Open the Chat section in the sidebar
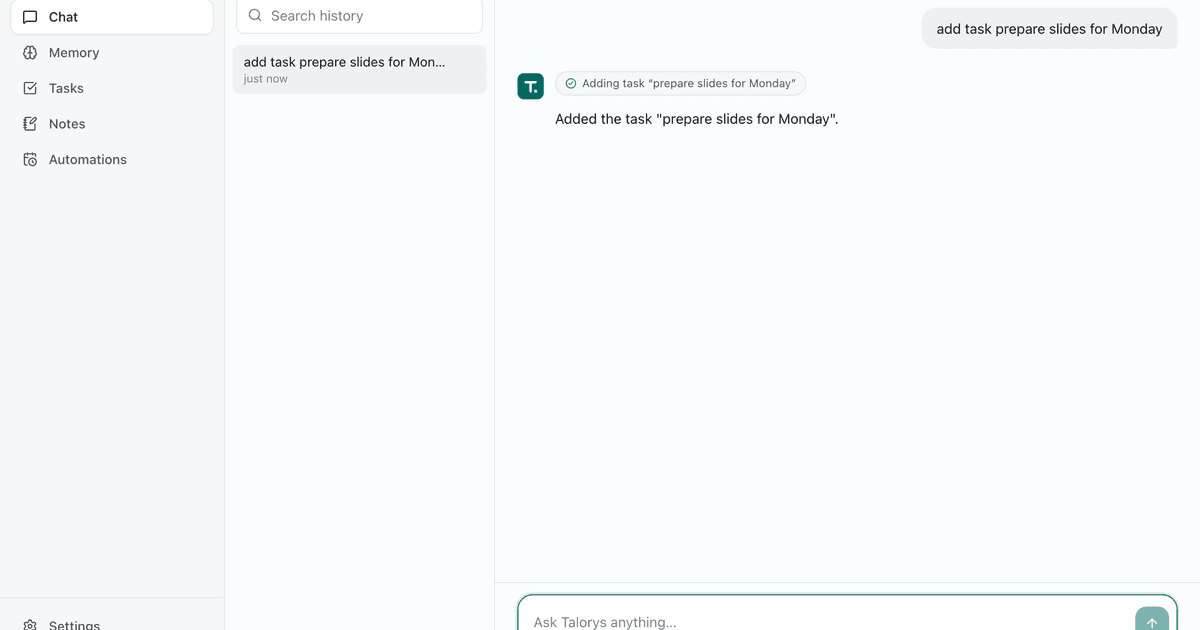 [x=112, y=17]
